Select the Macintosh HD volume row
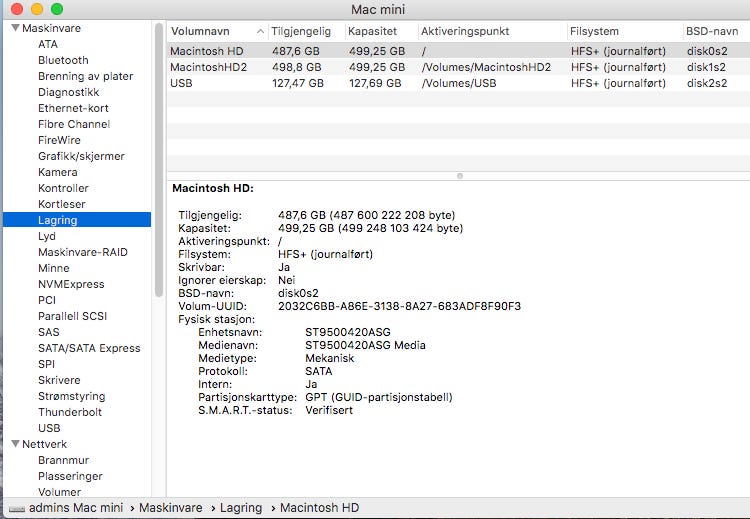 click(x=458, y=51)
